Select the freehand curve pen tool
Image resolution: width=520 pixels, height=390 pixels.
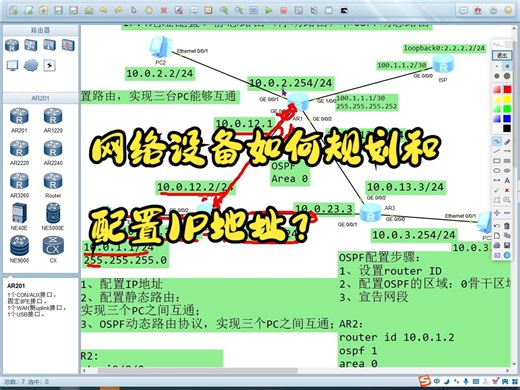coord(497,142)
